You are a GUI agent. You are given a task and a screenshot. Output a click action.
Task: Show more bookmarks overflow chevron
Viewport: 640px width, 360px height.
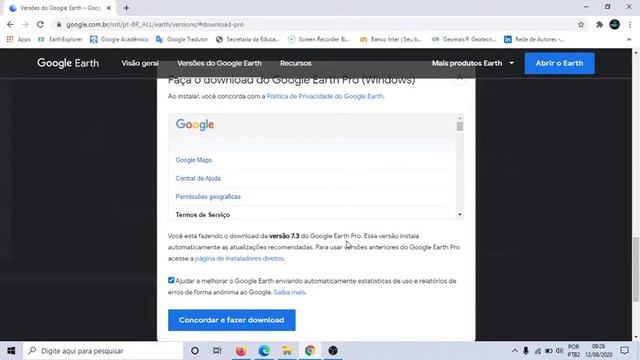(629, 39)
